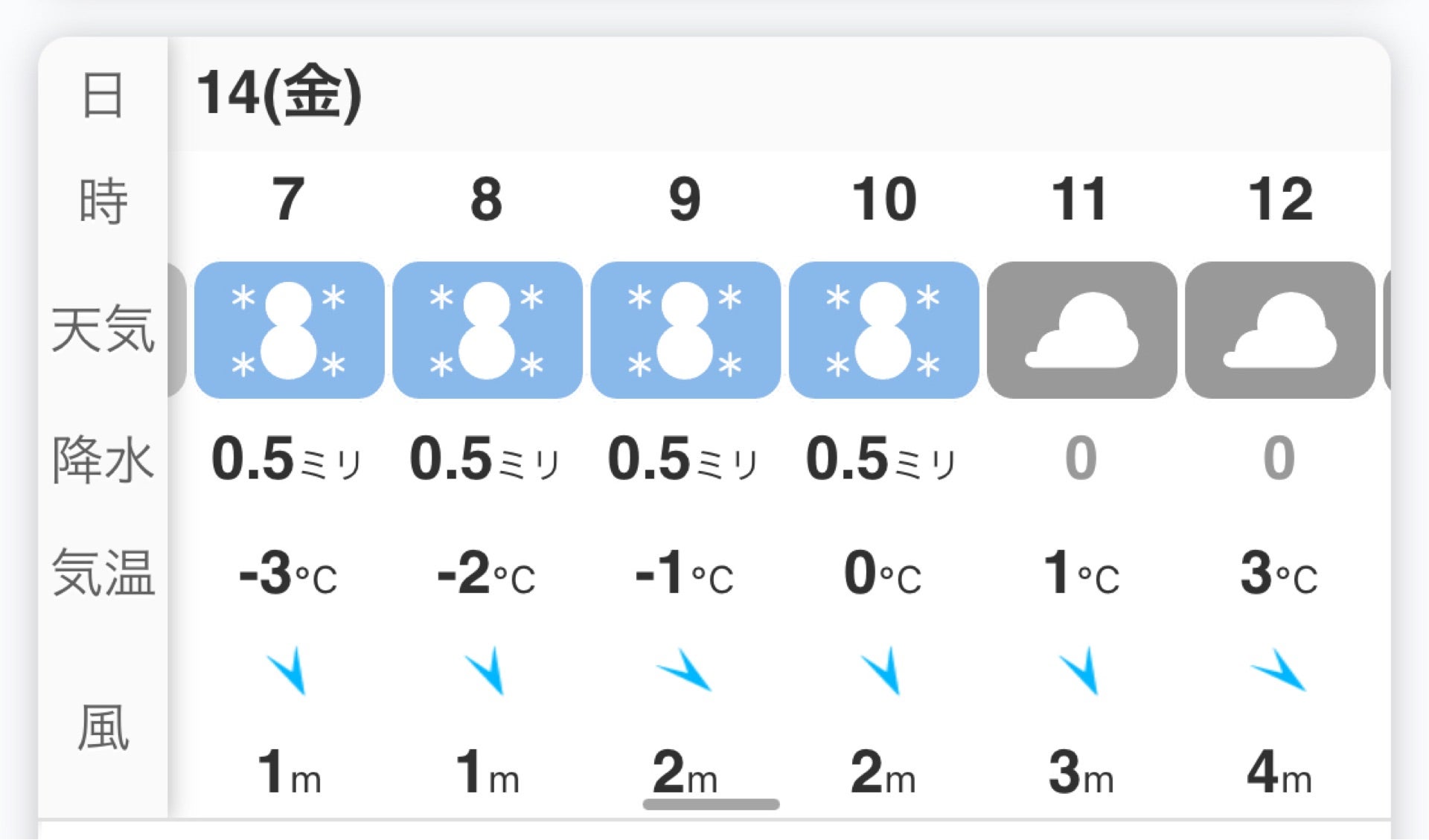Tap the wind direction arrow at 7 o'clock
The width and height of the screenshot is (1429, 840).
tap(288, 670)
